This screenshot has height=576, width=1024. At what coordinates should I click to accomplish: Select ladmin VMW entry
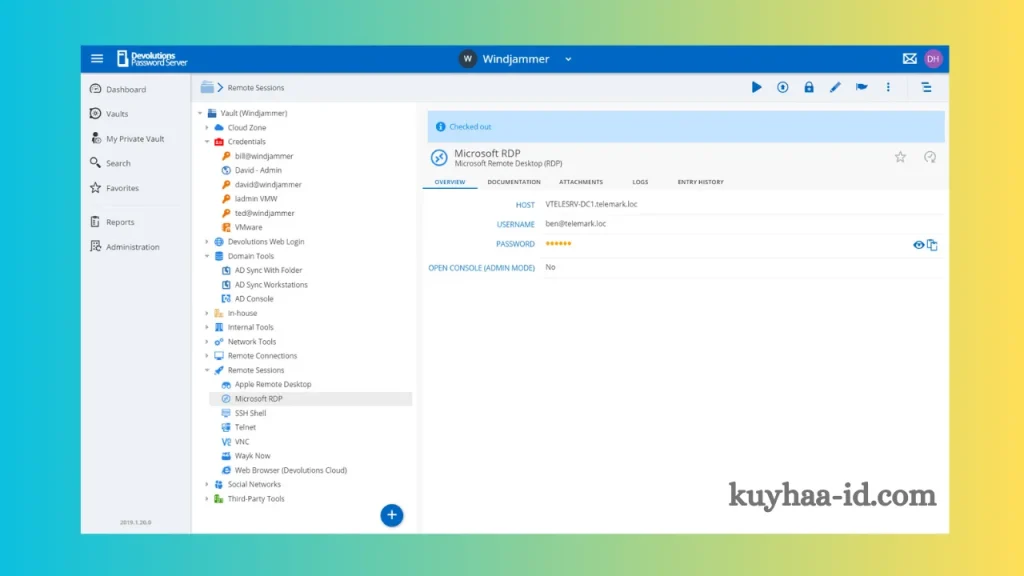click(256, 199)
